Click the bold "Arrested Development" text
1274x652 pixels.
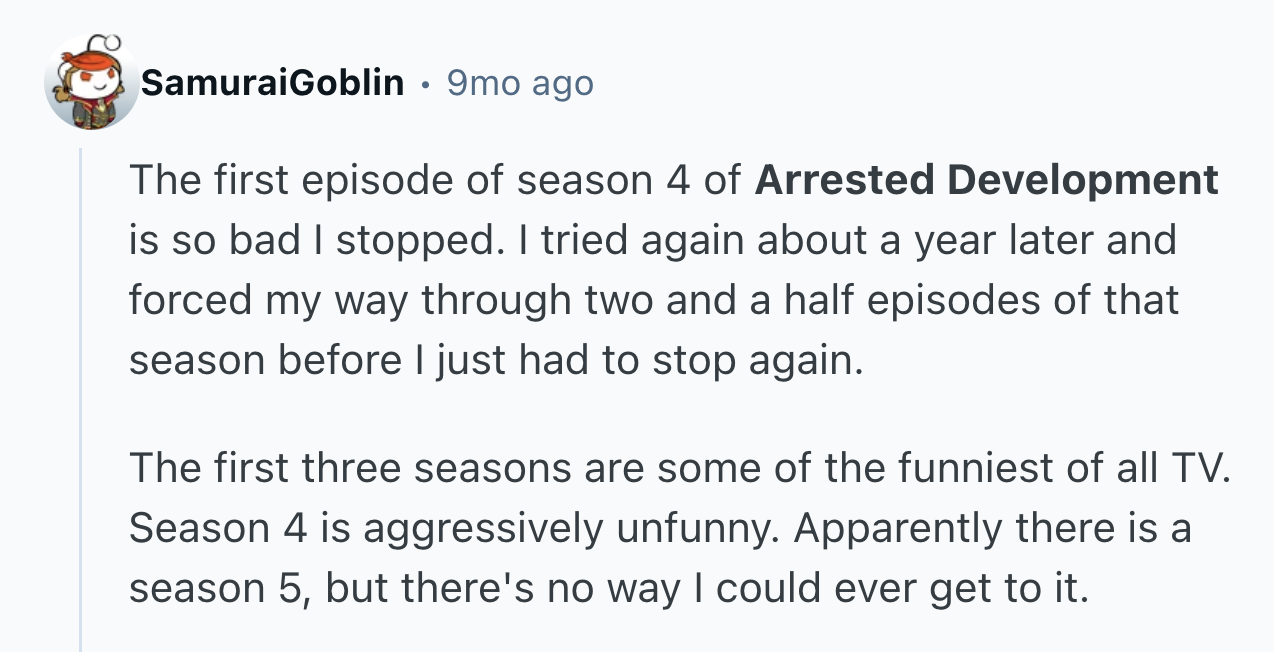(x=986, y=180)
